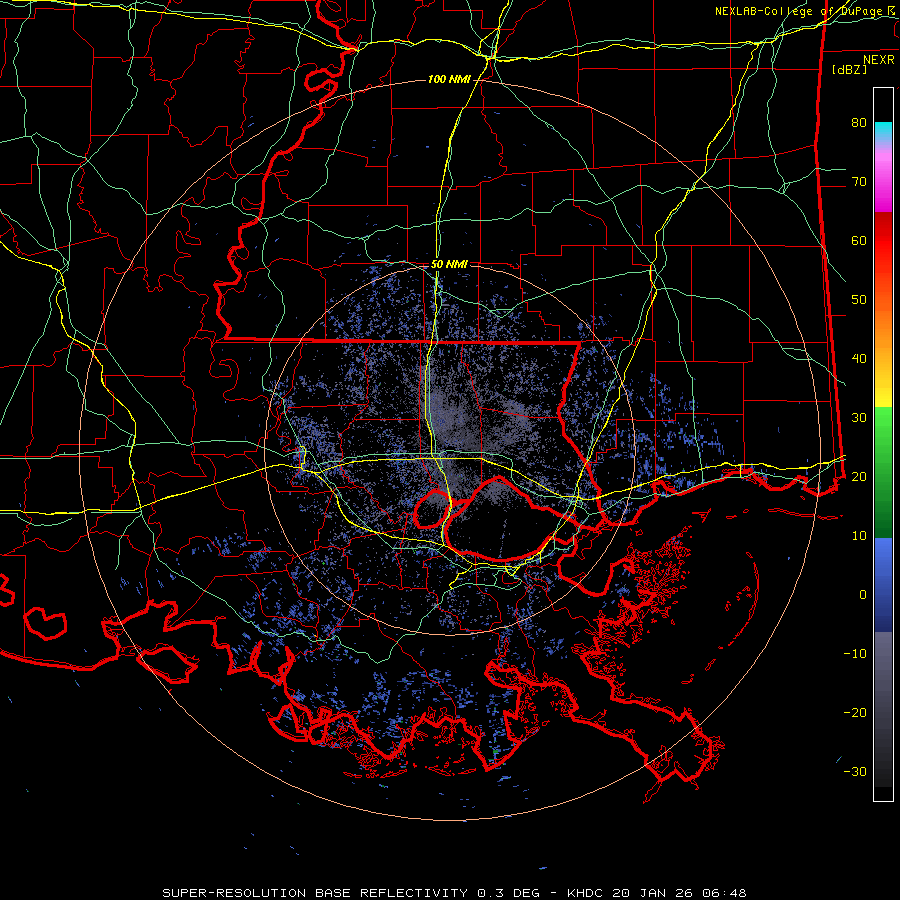
Task: Click the 100 NMI range ring label
Action: (449, 79)
